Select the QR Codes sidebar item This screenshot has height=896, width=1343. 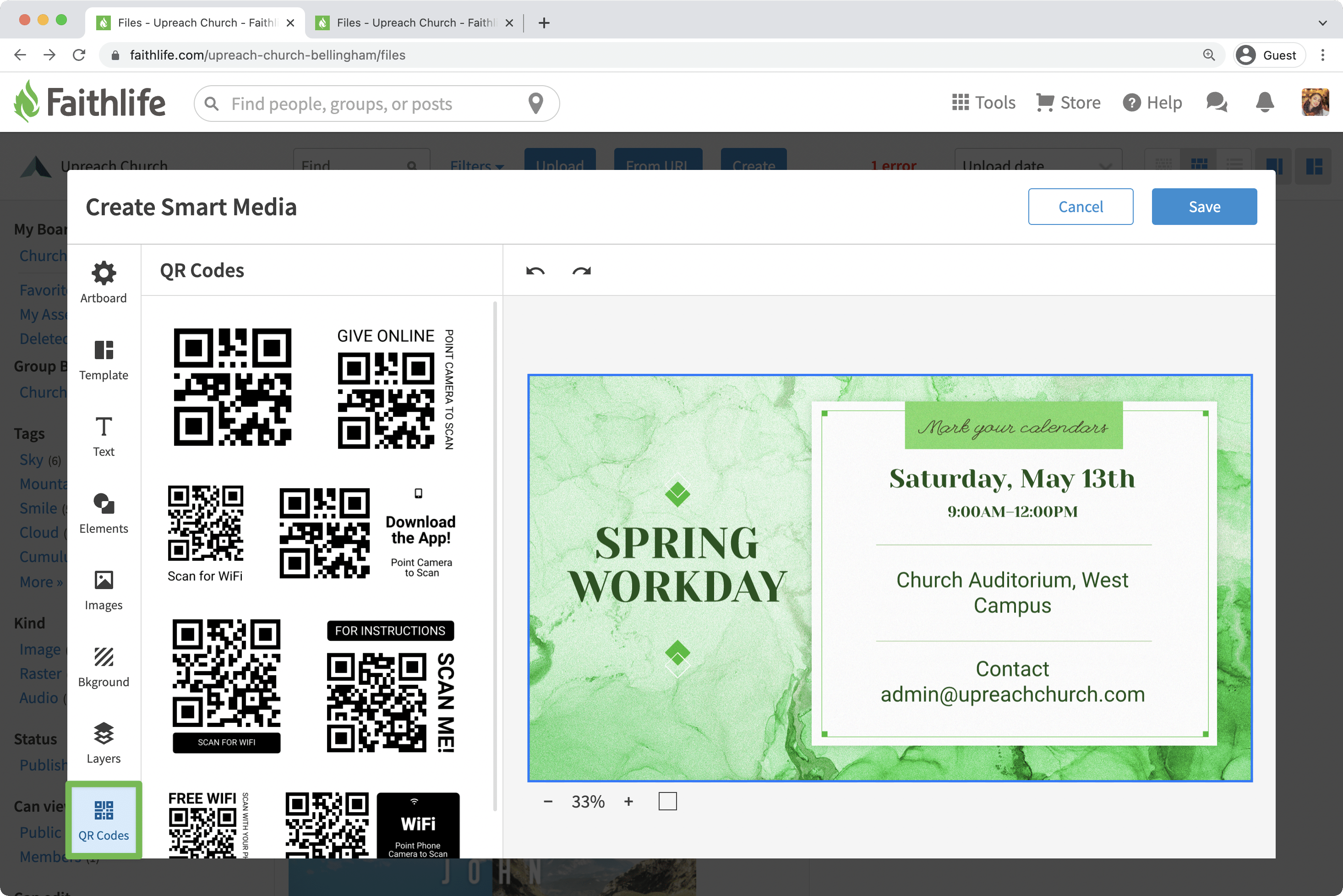(104, 820)
